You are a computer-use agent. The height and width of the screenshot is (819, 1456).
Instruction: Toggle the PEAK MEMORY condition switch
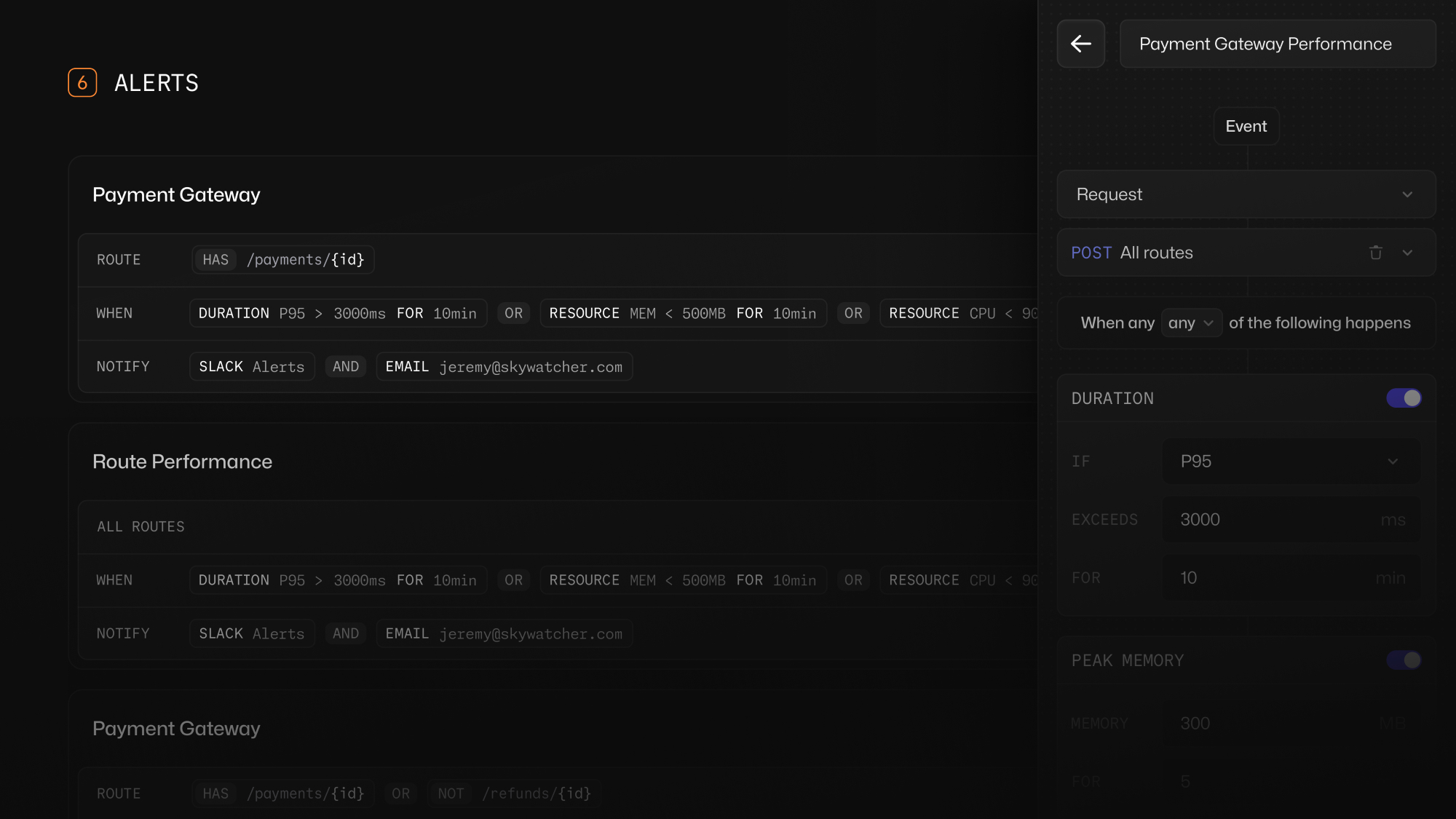tap(1403, 660)
